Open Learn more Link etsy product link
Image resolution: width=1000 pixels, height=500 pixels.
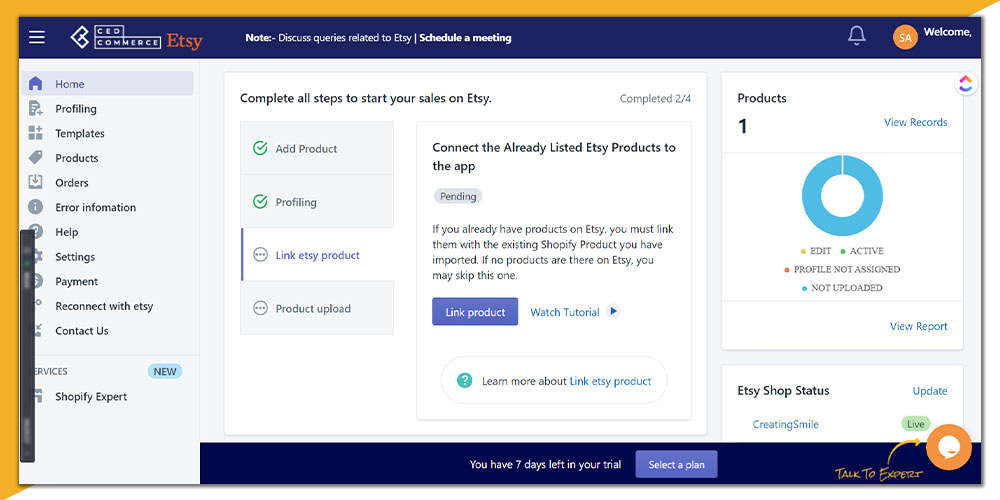tap(610, 381)
